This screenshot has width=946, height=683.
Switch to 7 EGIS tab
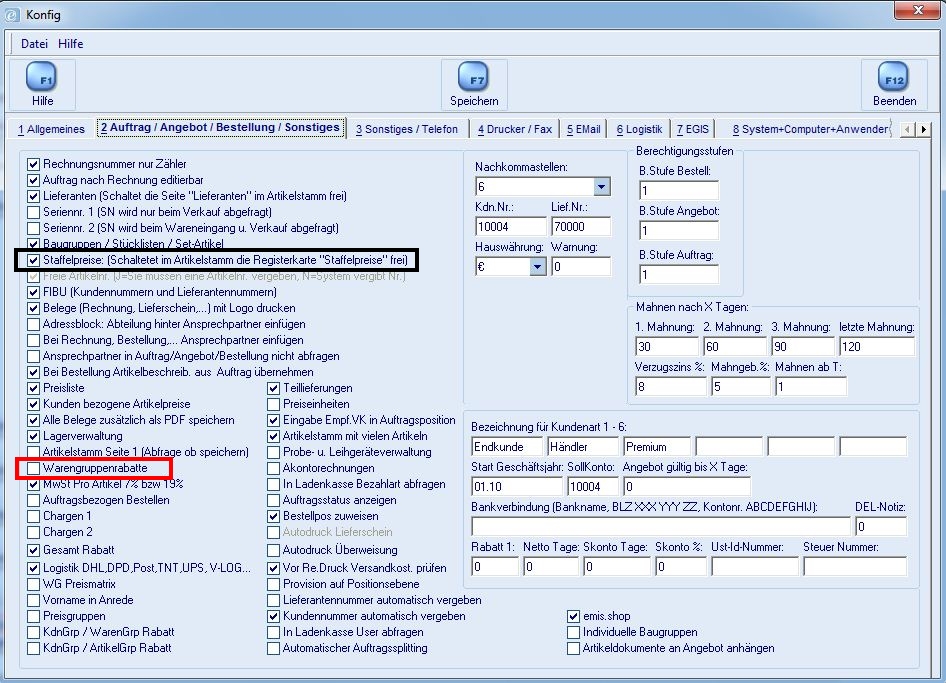click(693, 129)
